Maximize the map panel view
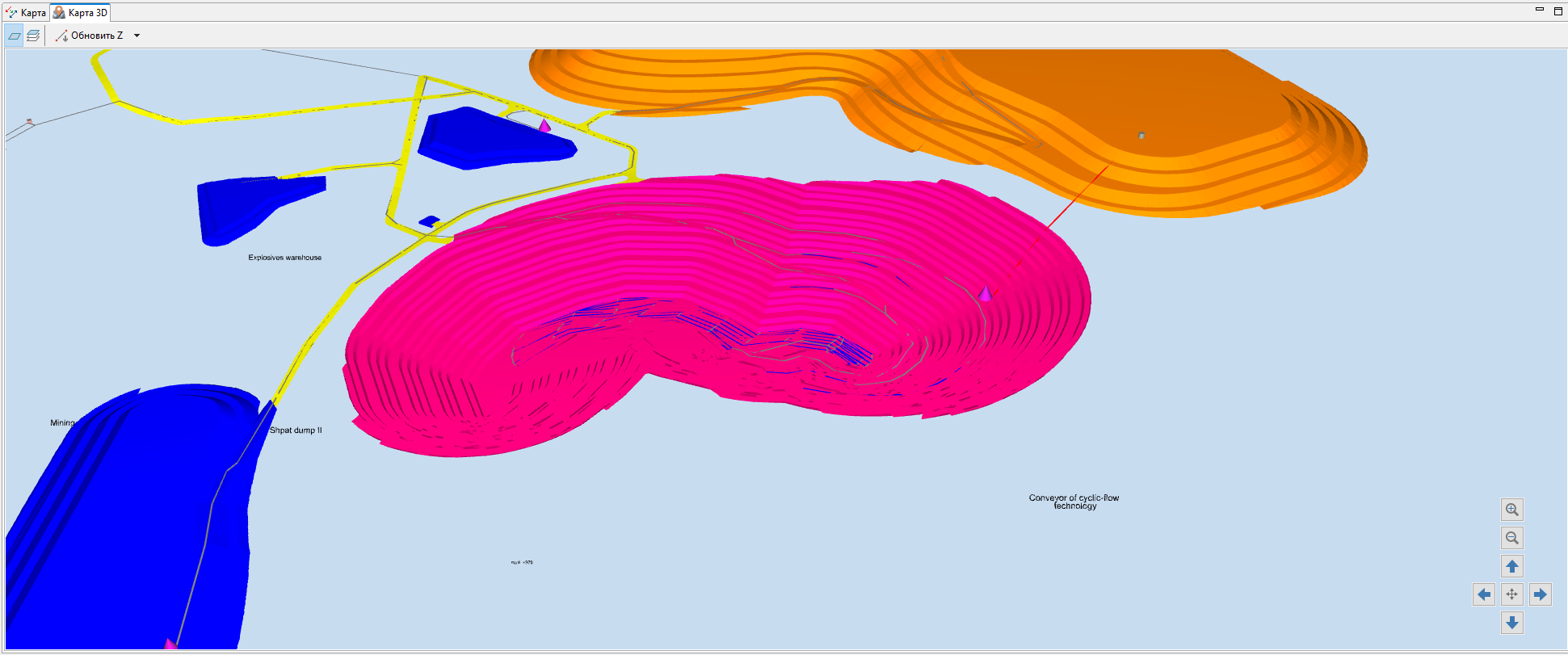1568x655 pixels. (x=1558, y=10)
